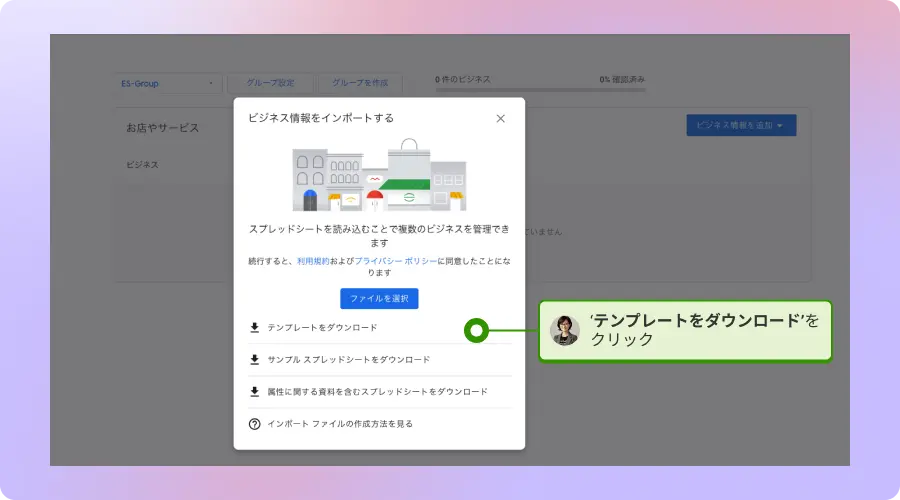Click the storefront illustration in the dialog
Viewport: 900px width, 500px height.
tap(379, 175)
